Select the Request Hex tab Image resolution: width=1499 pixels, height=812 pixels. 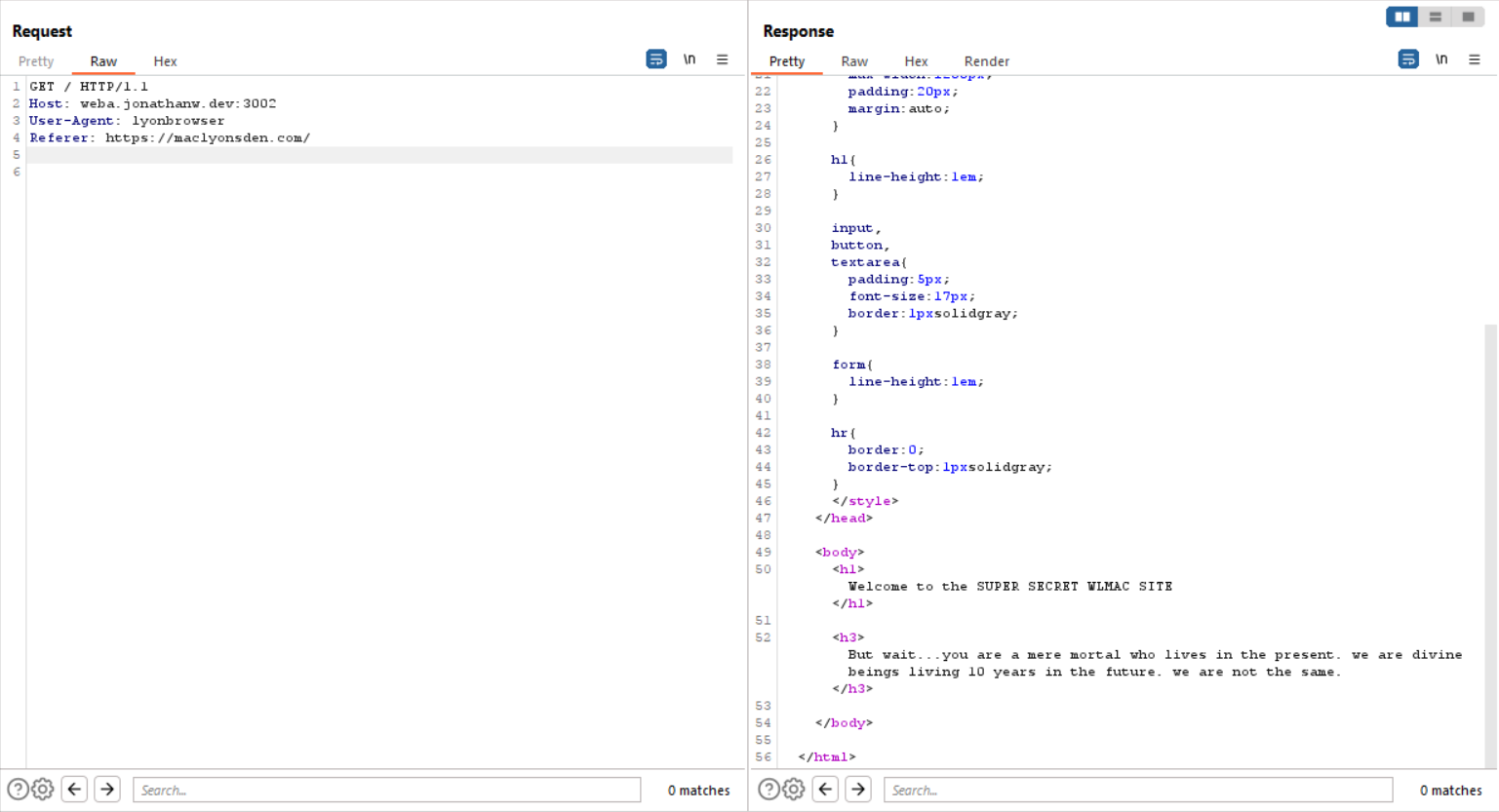tap(165, 61)
